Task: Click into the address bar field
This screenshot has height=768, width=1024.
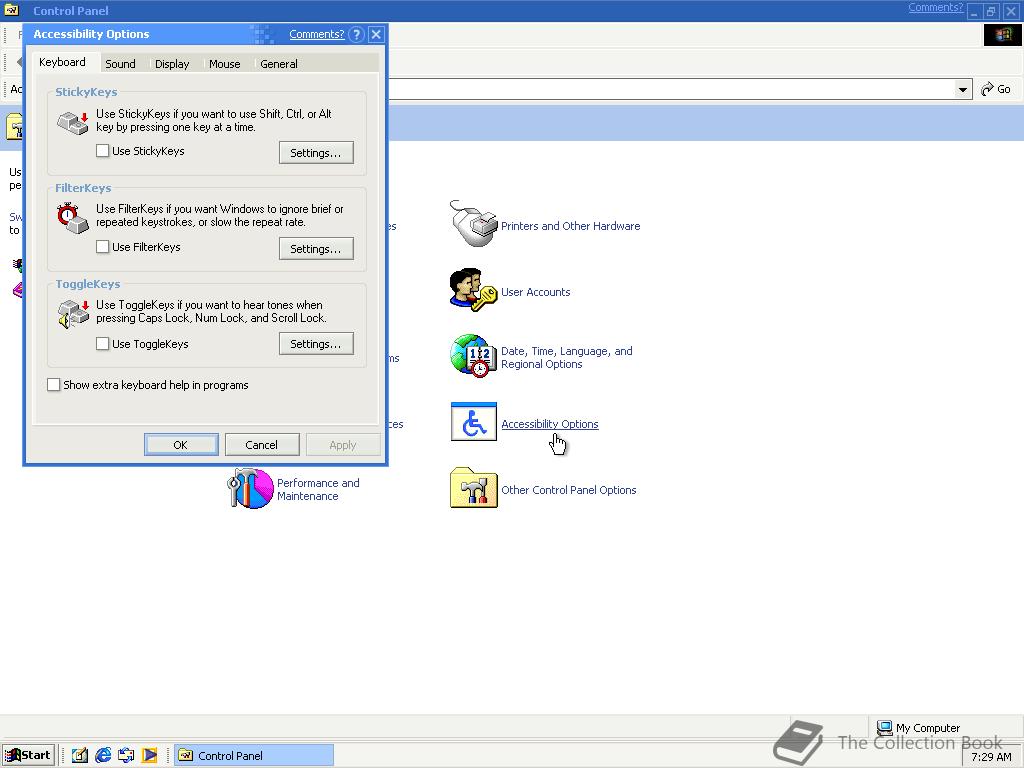Action: (x=671, y=89)
